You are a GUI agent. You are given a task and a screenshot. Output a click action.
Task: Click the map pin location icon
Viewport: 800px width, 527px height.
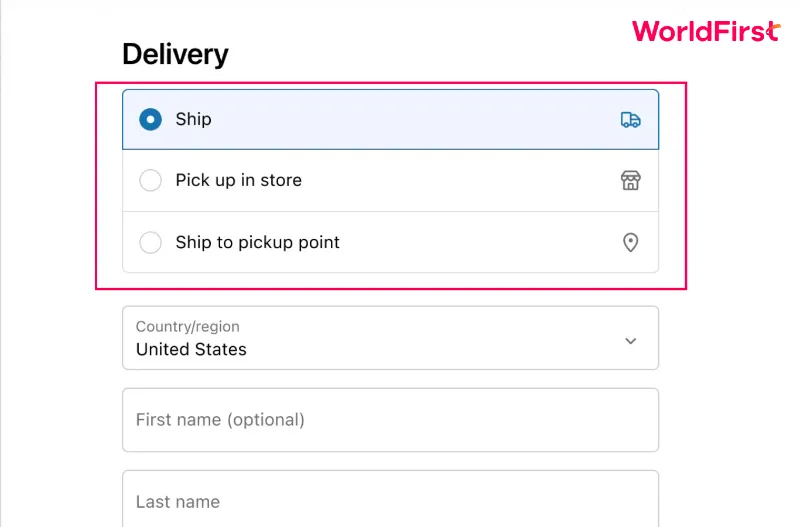coord(631,242)
